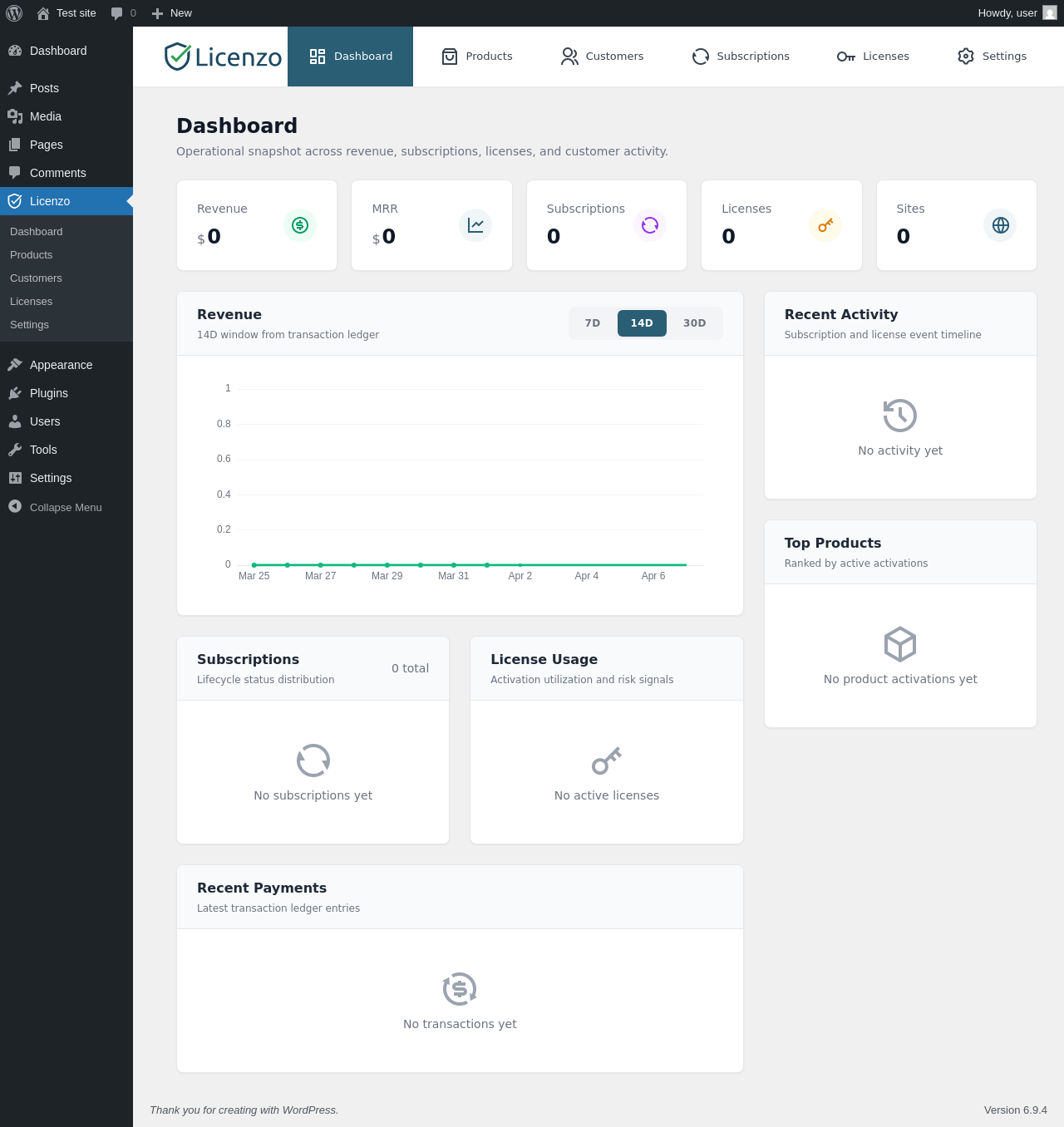1064x1127 pixels.
Task: Click the Revenue dollar icon
Action: click(300, 225)
